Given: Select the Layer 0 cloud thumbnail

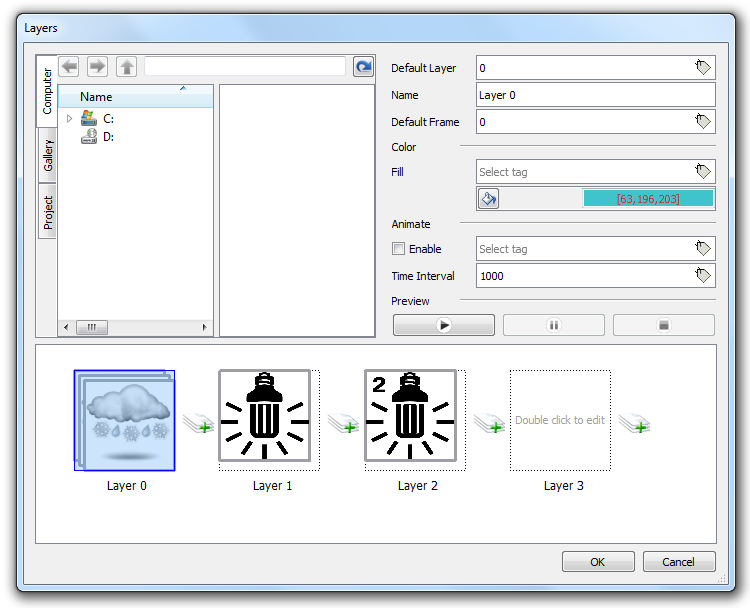Looking at the screenshot, I should tap(124, 420).
